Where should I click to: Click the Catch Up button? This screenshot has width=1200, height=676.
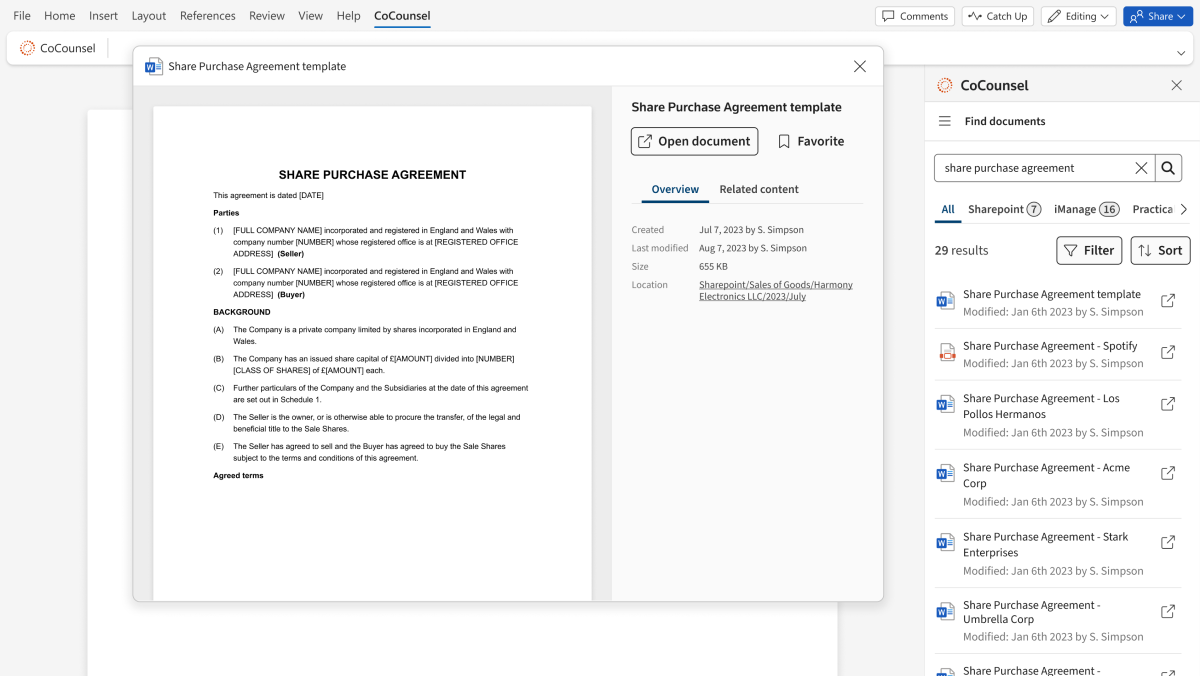point(998,16)
